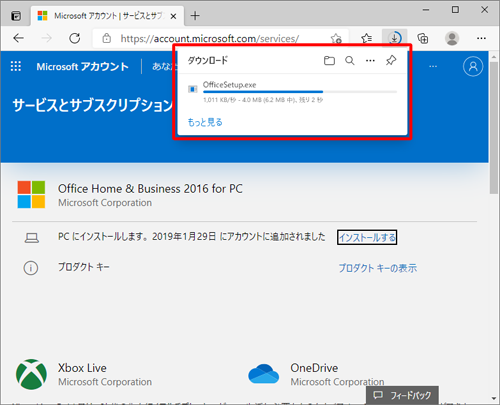Click the インストールする link
Image resolution: width=500 pixels, height=405 pixels.
367,237
